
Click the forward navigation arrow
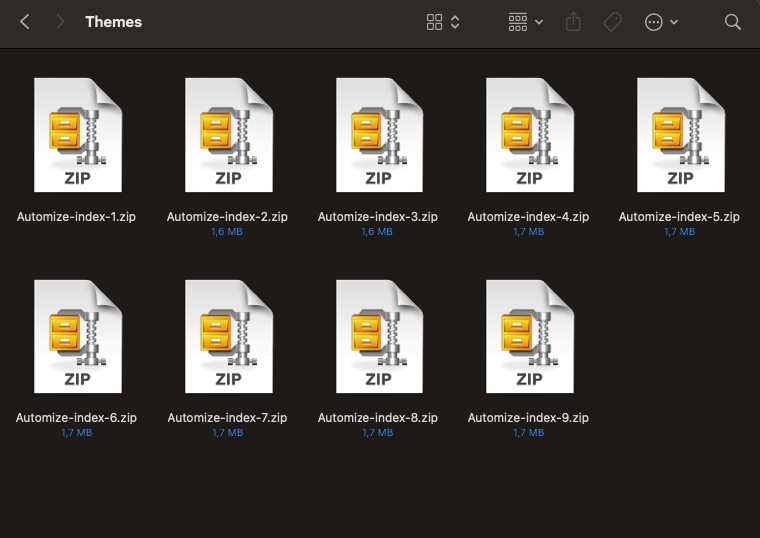[60, 22]
